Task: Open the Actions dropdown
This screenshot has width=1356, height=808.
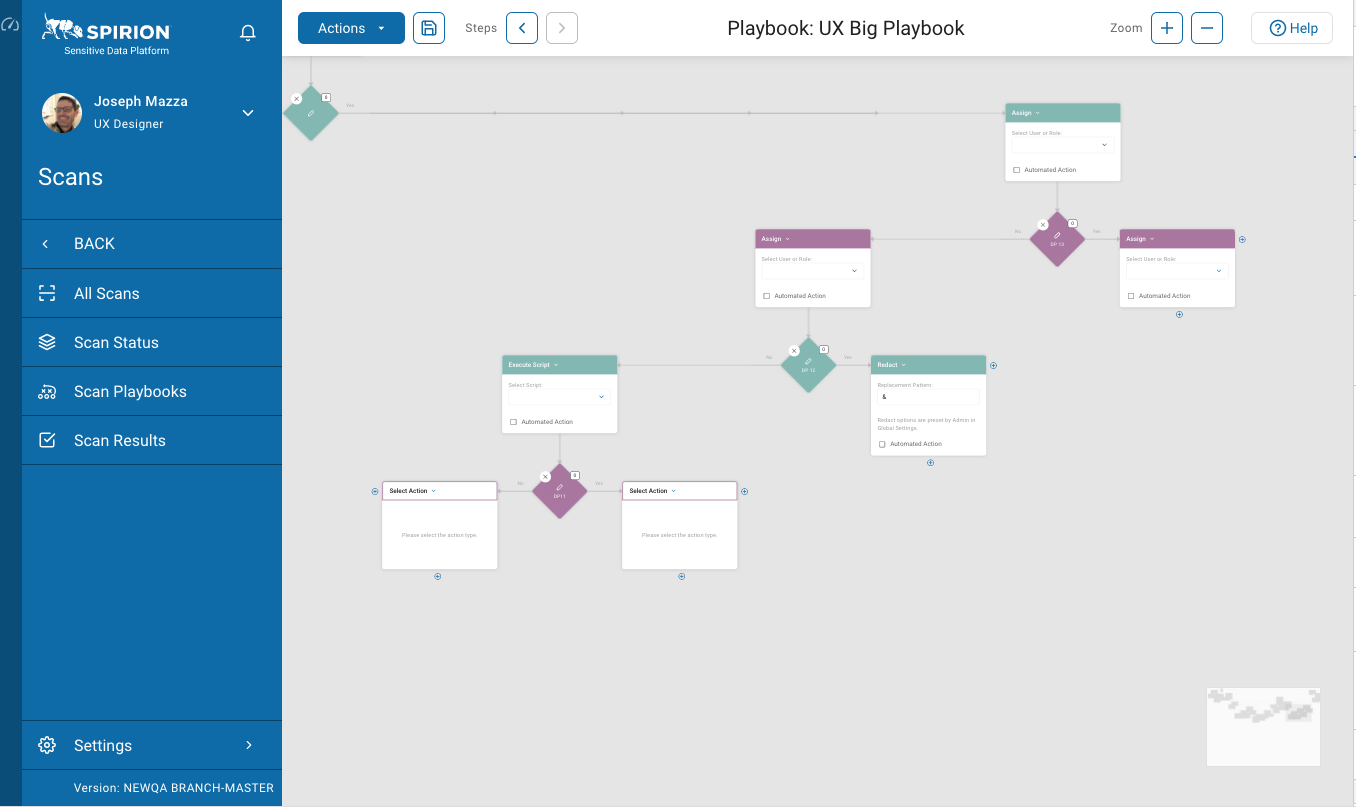Action: 351,28
